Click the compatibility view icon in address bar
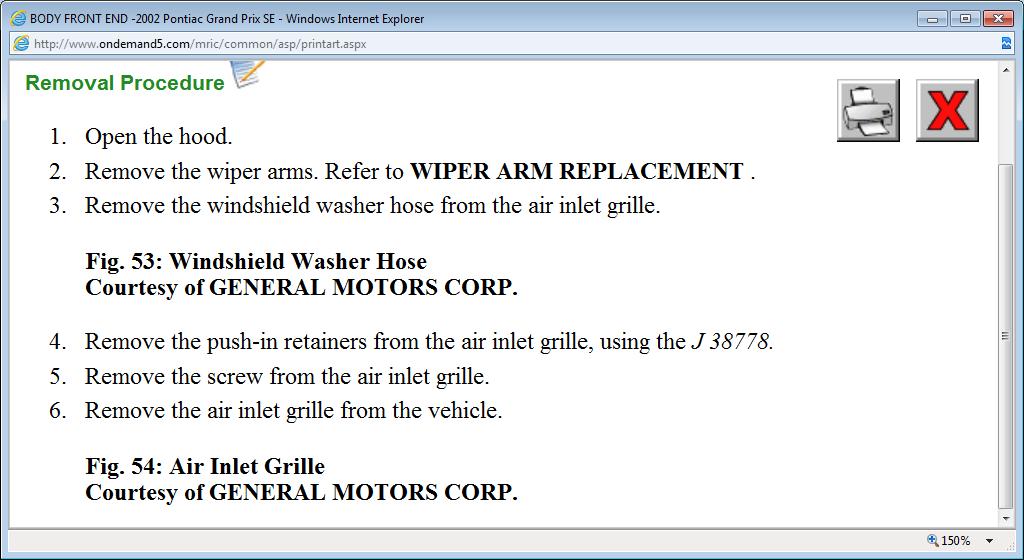Image resolution: width=1024 pixels, height=560 pixels. pyautogui.click(x=1006, y=44)
